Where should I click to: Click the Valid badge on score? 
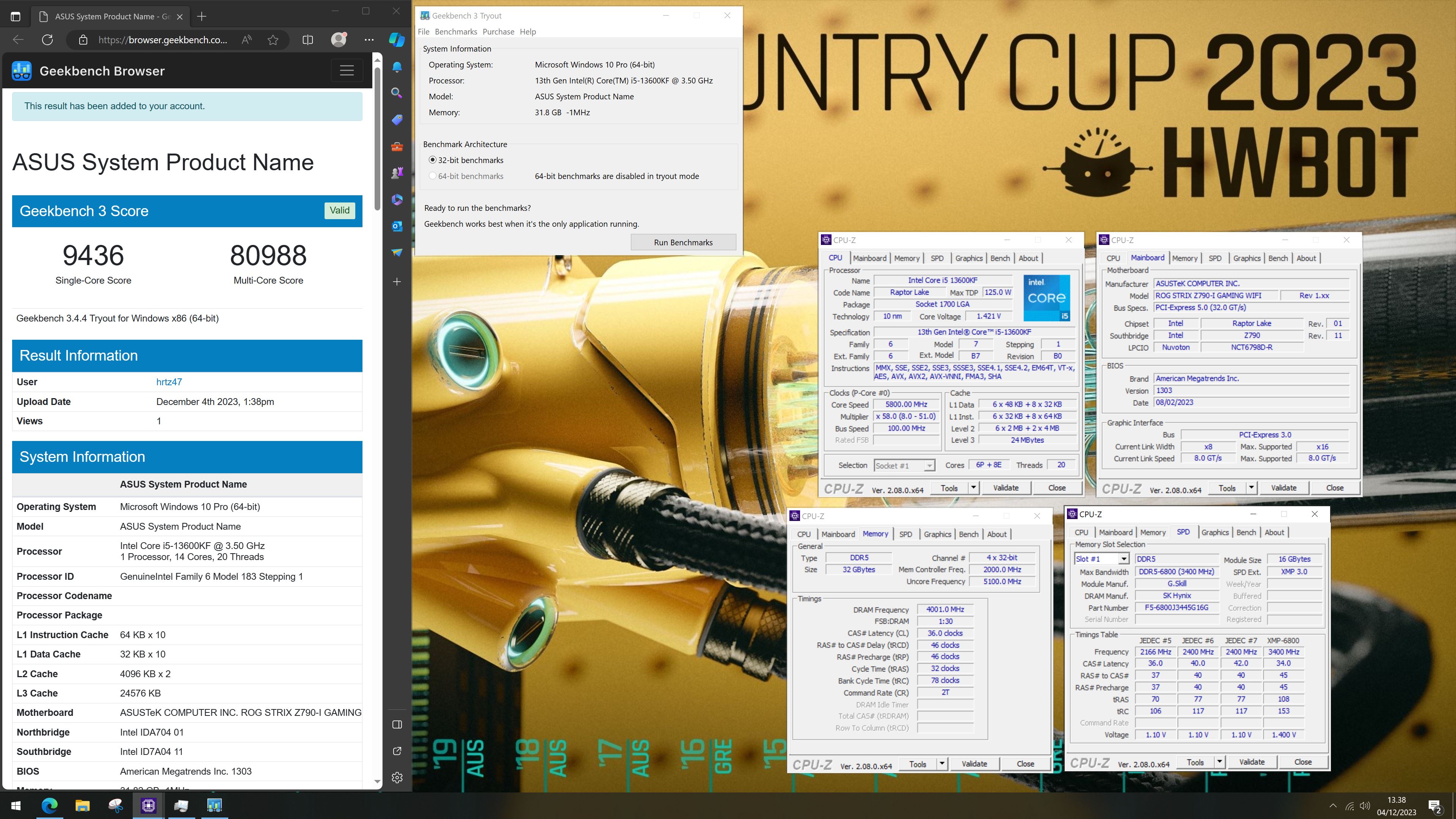pyautogui.click(x=339, y=210)
